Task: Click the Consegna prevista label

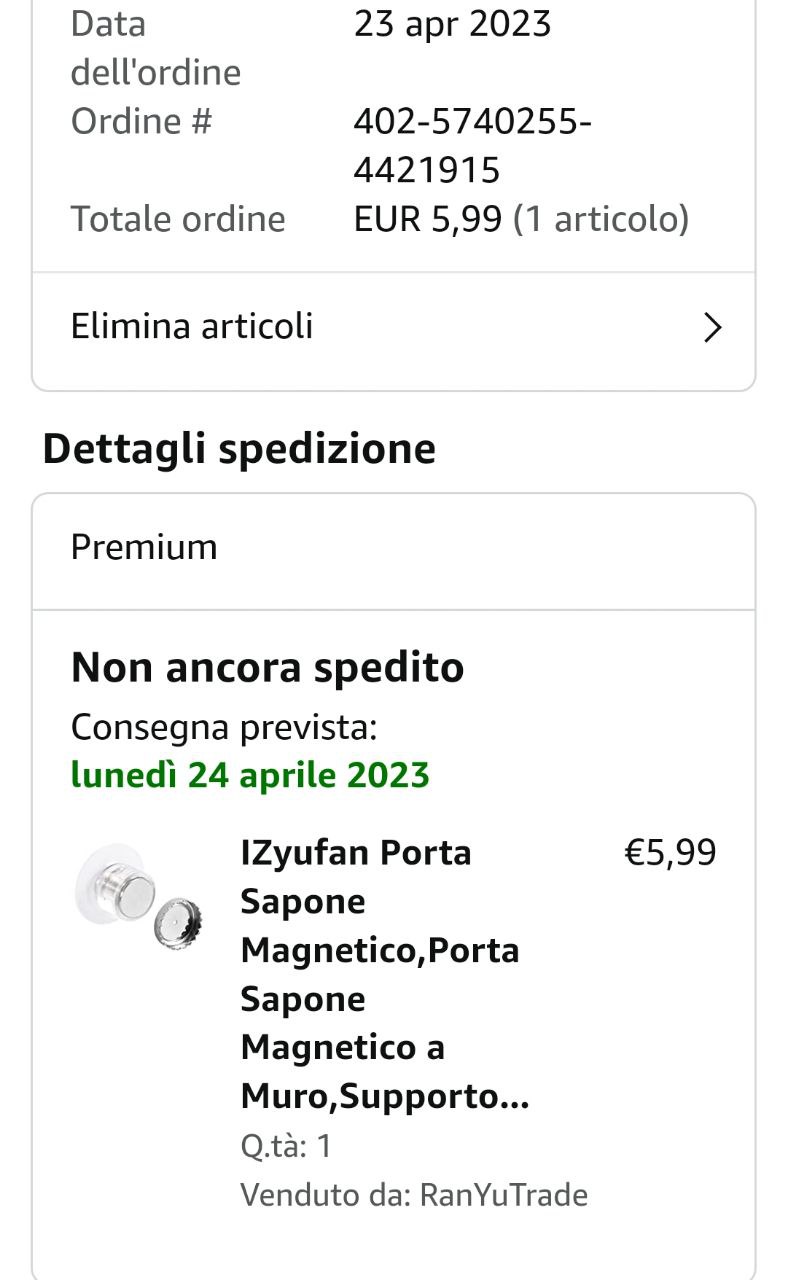Action: point(224,727)
